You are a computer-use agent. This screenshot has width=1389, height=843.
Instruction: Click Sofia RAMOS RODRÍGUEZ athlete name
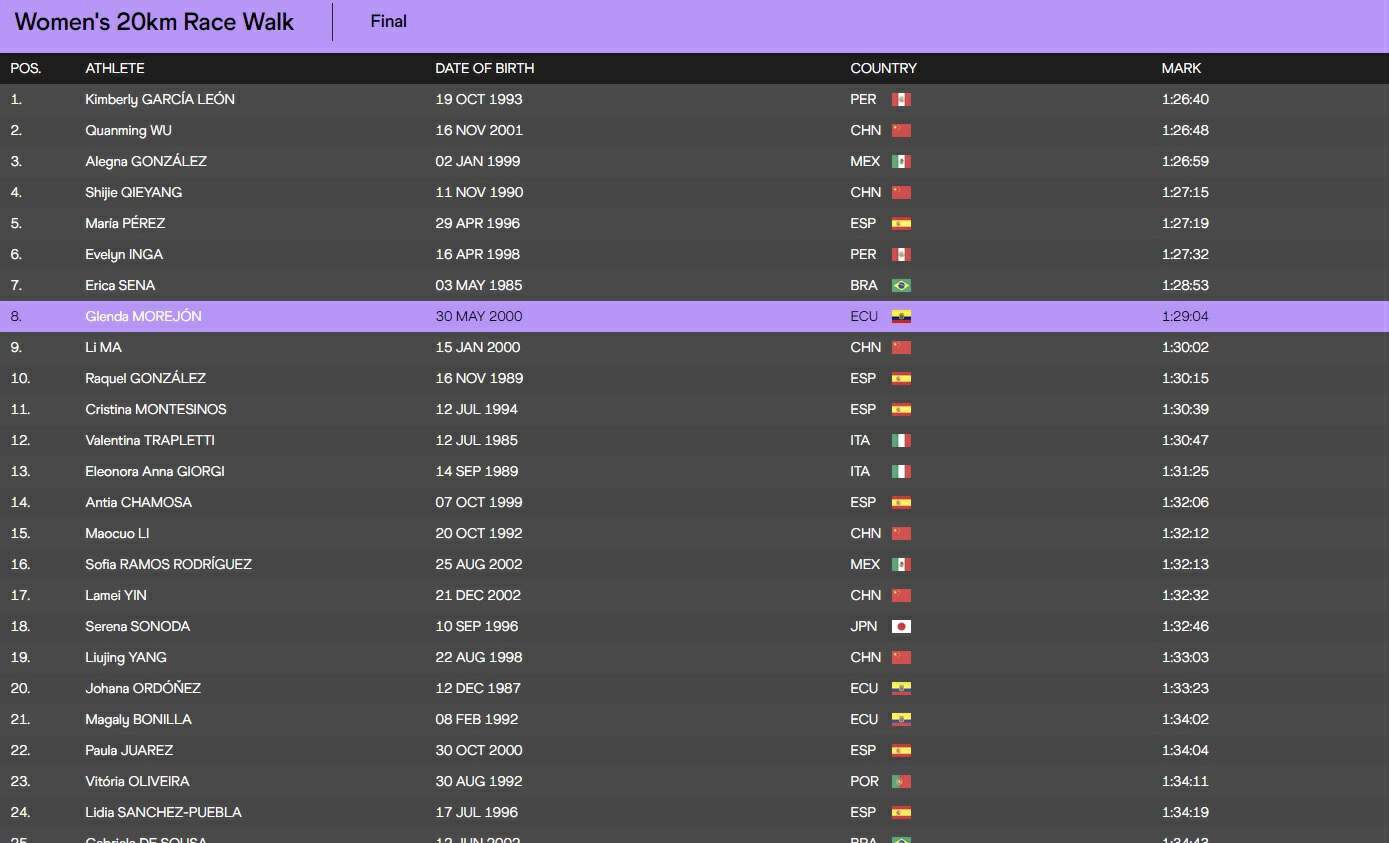point(168,564)
